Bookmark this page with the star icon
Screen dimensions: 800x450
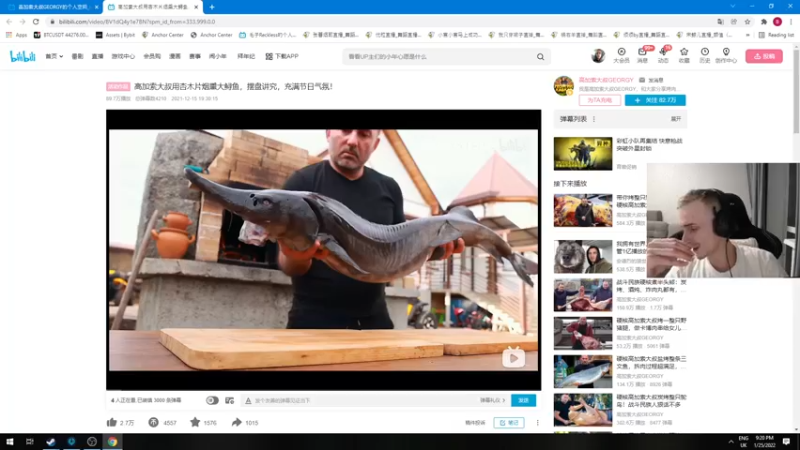tap(747, 21)
